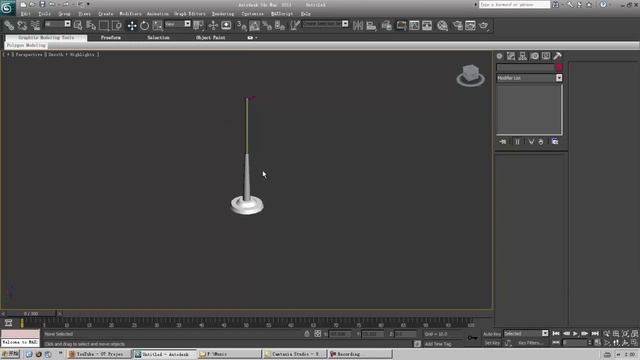
Task: Switch to the Utilities hammer tab
Action: [x=558, y=56]
